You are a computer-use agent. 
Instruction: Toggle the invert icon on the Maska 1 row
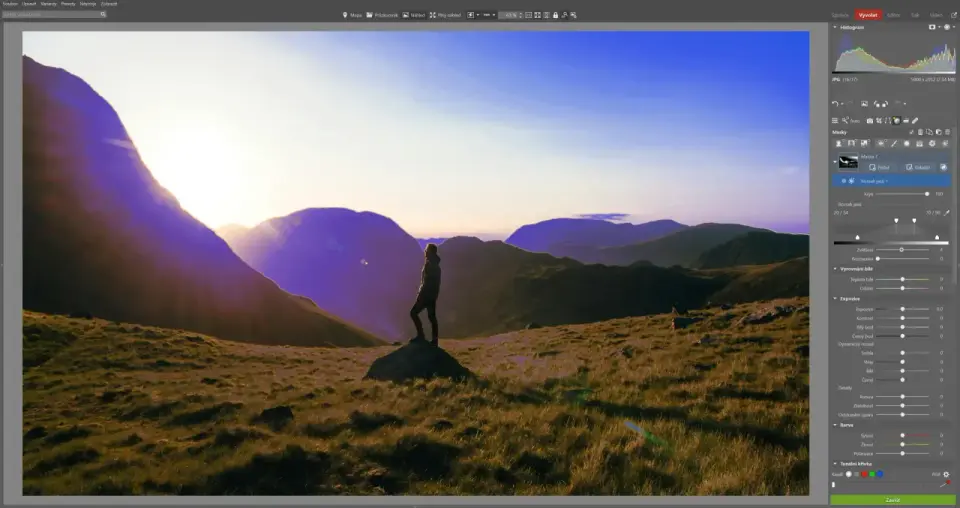943,167
